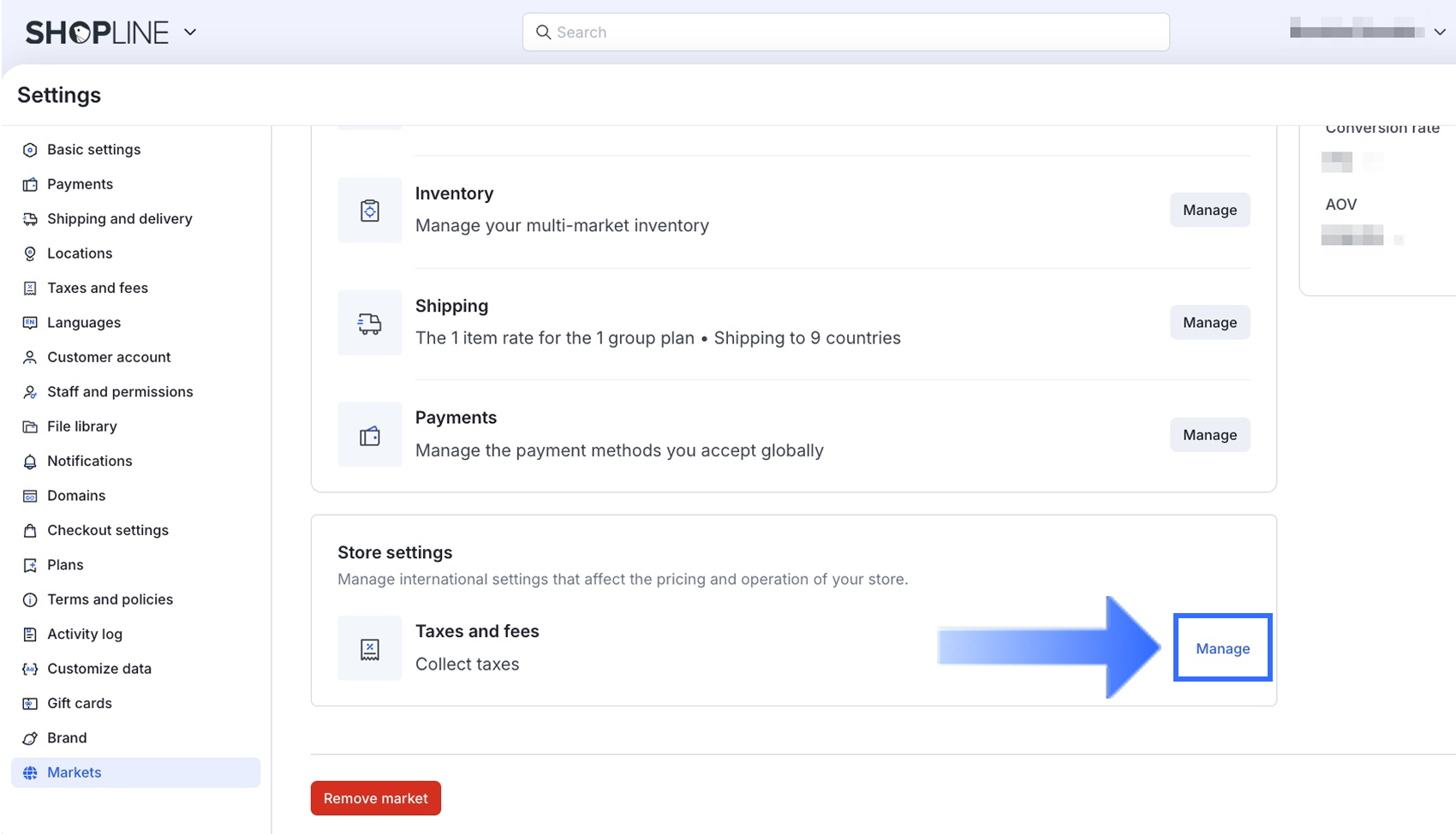Image resolution: width=1456 pixels, height=834 pixels.
Task: Click the Locations pin icon in sidebar
Action: 30,253
